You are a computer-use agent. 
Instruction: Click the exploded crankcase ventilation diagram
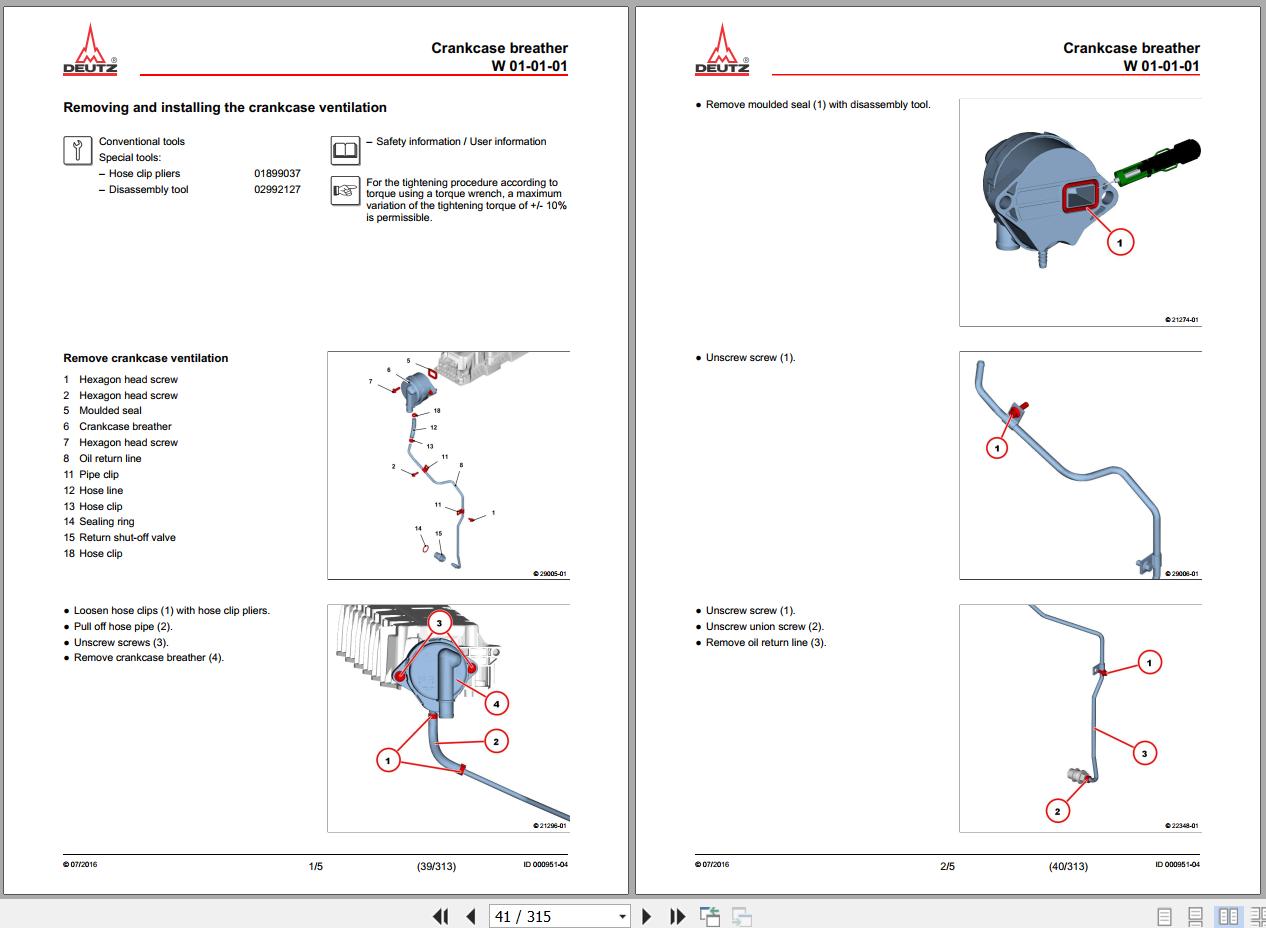[448, 465]
